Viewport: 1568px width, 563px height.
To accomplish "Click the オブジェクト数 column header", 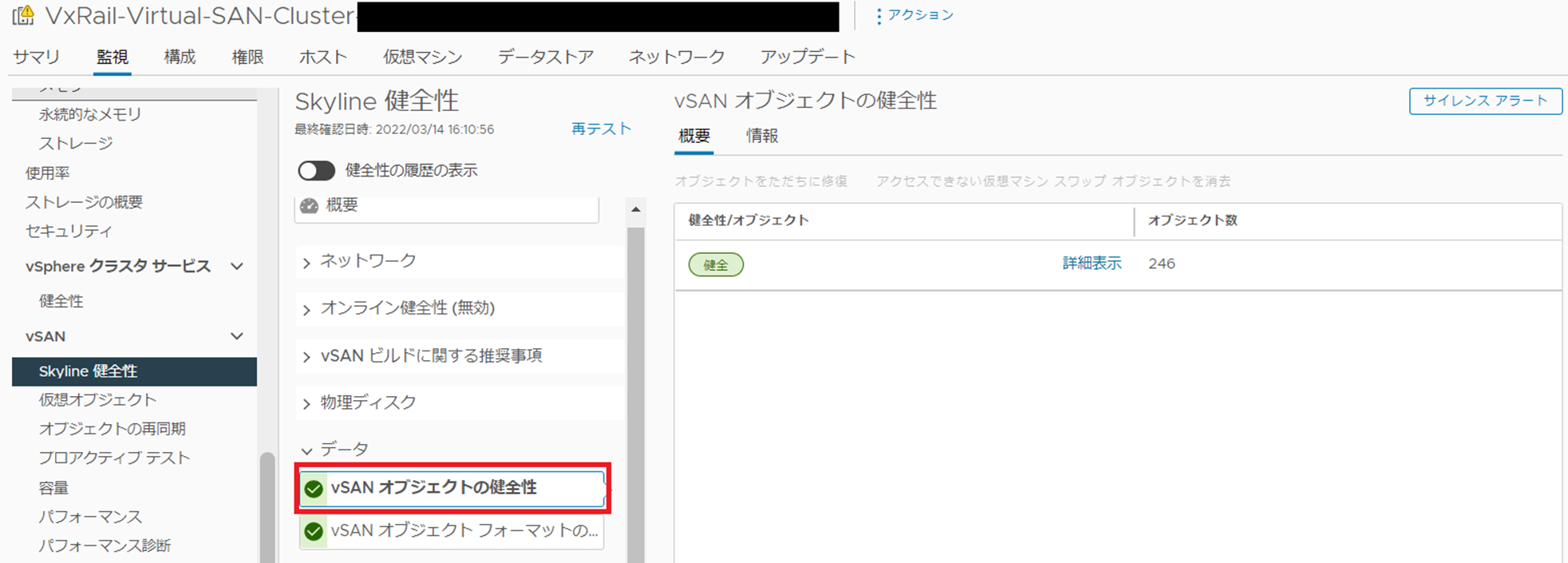I will click(x=1192, y=220).
